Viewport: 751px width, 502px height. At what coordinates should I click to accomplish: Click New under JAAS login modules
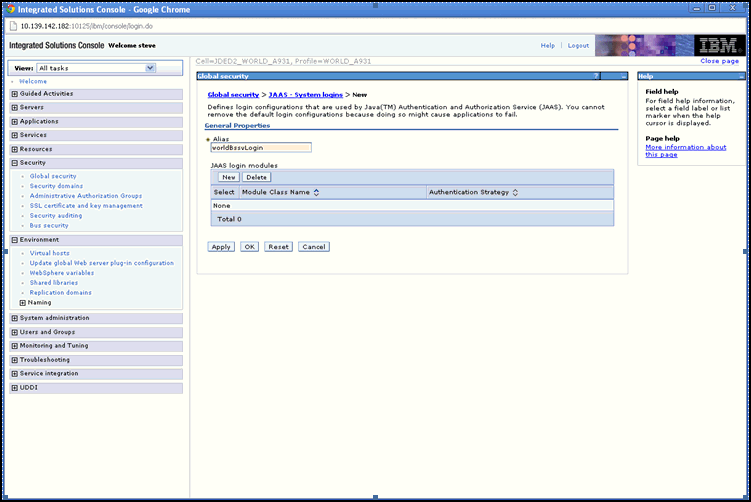click(229, 177)
